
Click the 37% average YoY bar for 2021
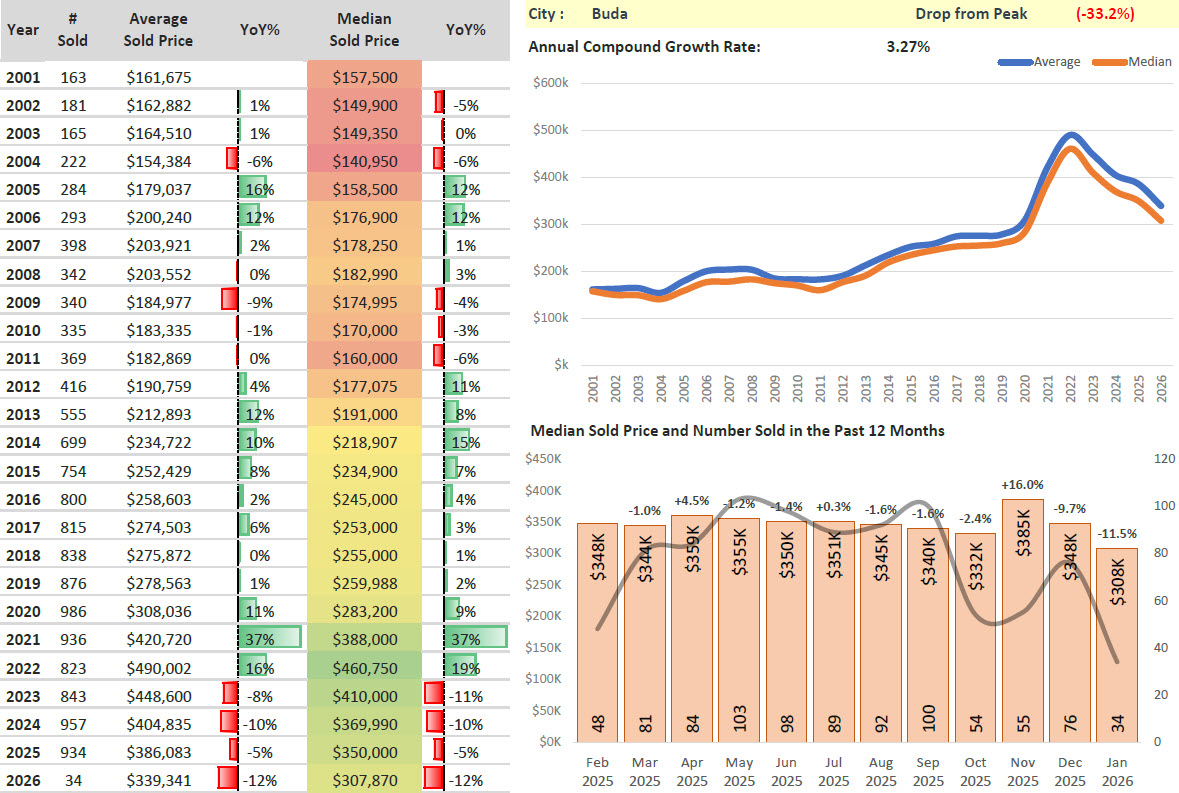click(270, 639)
